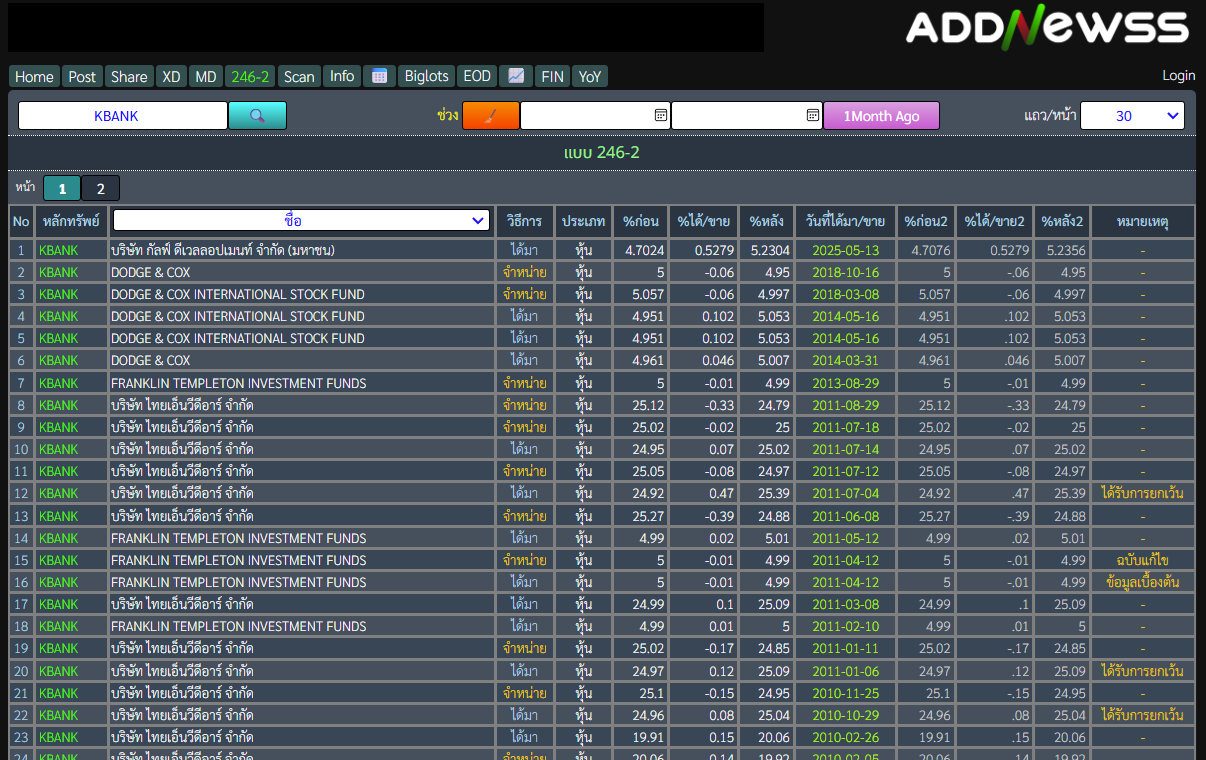This screenshot has width=1206, height=760.
Task: Click the date 2018-03-08
Action: (845, 294)
